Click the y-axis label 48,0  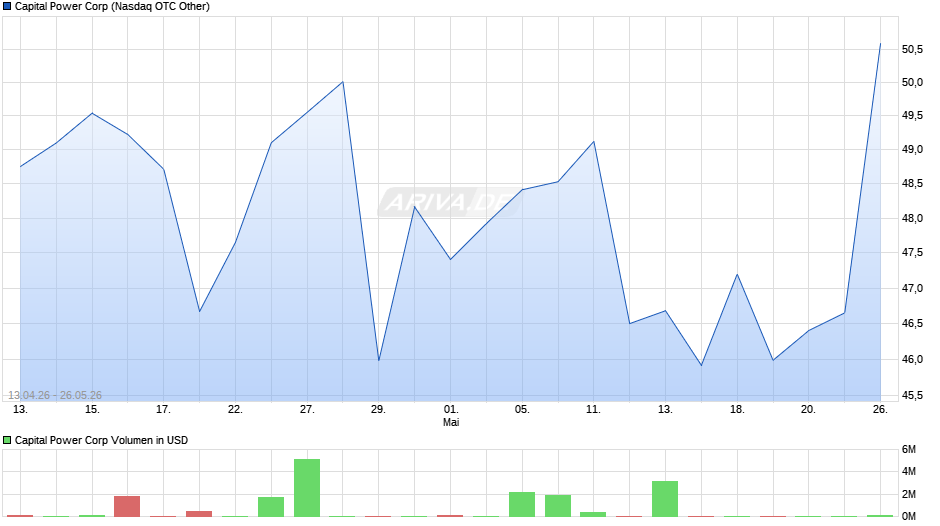(912, 218)
